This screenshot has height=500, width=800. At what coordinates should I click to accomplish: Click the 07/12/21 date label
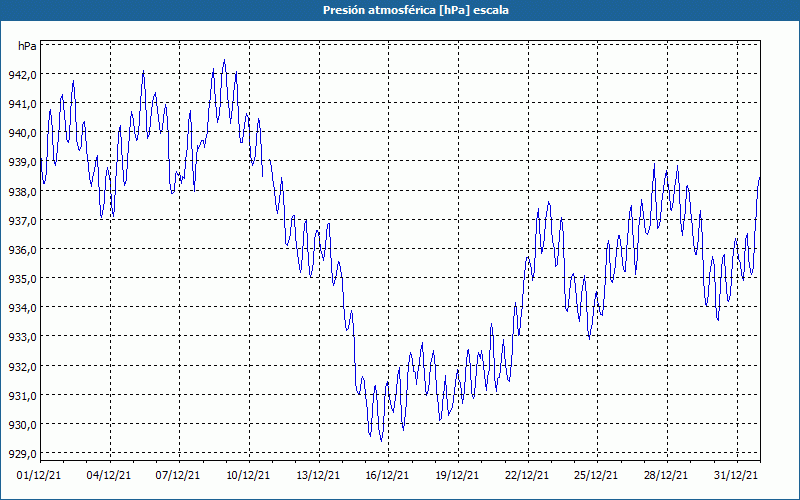[x=178, y=475]
